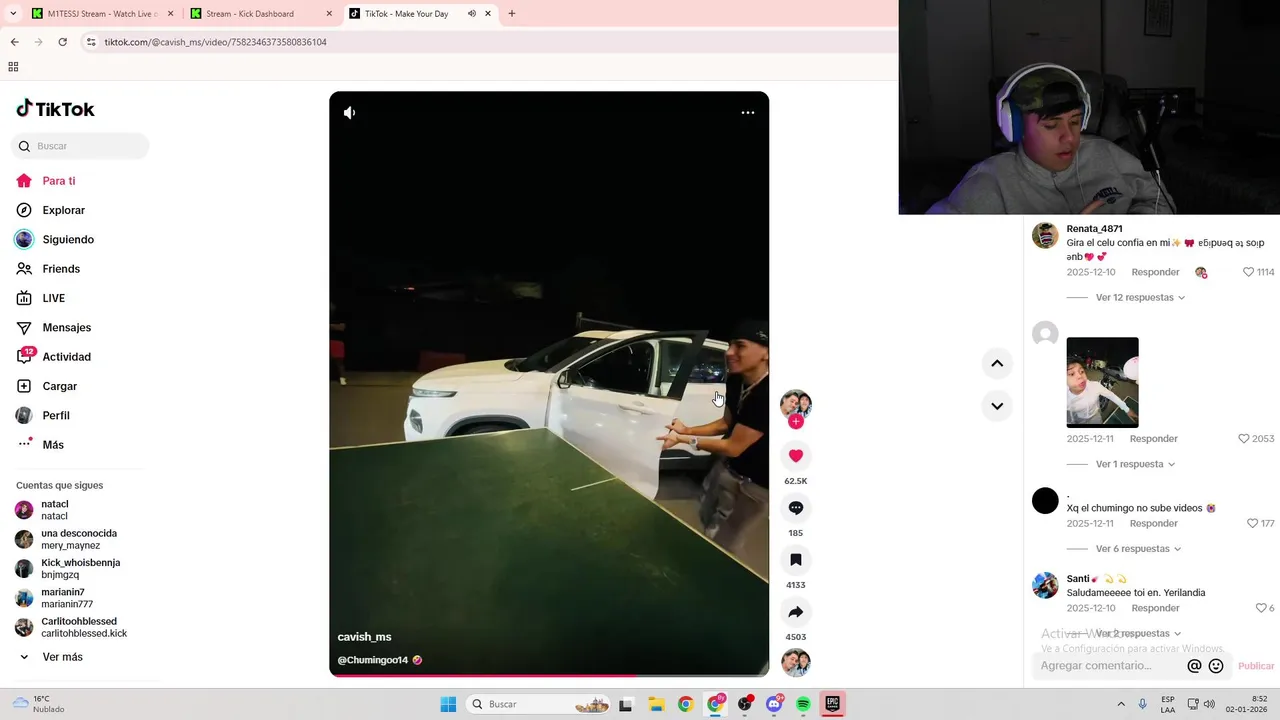Open Renata_4871's profile name
This screenshot has width=1280, height=720.
1094,229
